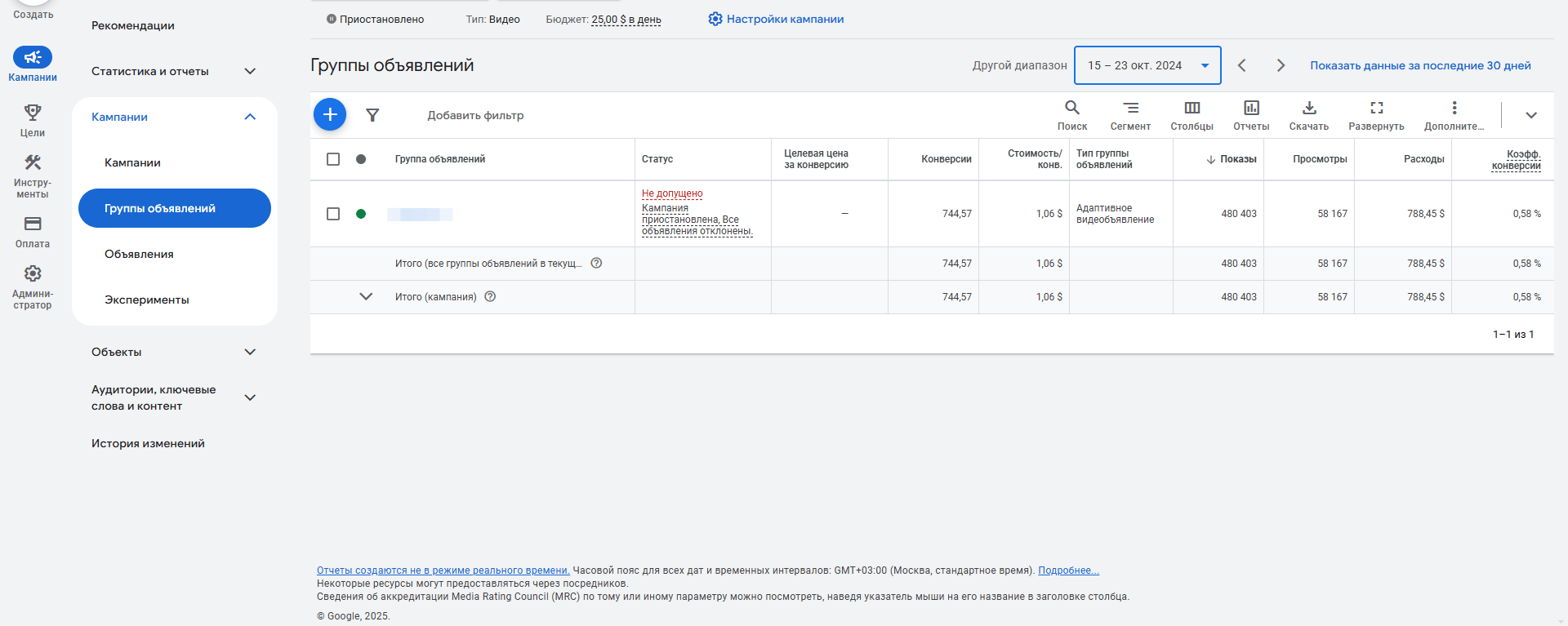Open Columns (Столбцы) settings

click(x=1192, y=115)
